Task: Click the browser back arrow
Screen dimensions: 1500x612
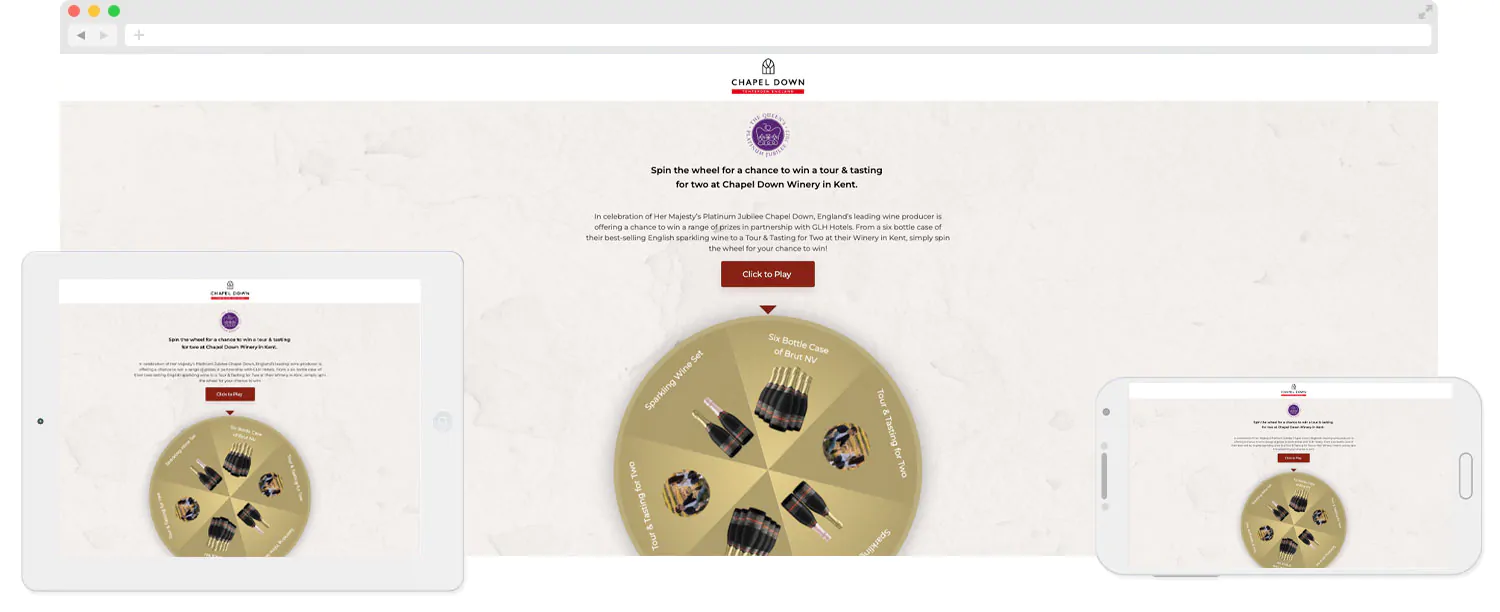Action: pos(81,35)
